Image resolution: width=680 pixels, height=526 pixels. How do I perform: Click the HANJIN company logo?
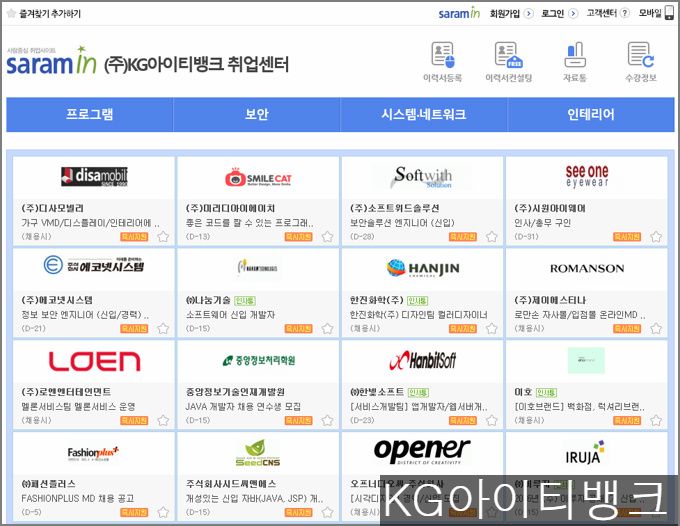click(423, 268)
